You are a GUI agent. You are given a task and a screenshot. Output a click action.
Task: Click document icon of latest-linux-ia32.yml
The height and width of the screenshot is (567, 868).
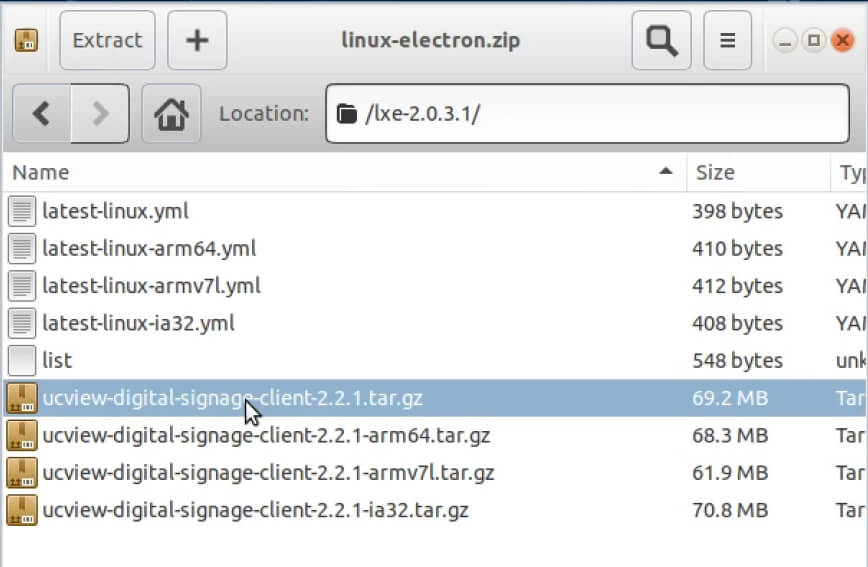(x=22, y=323)
